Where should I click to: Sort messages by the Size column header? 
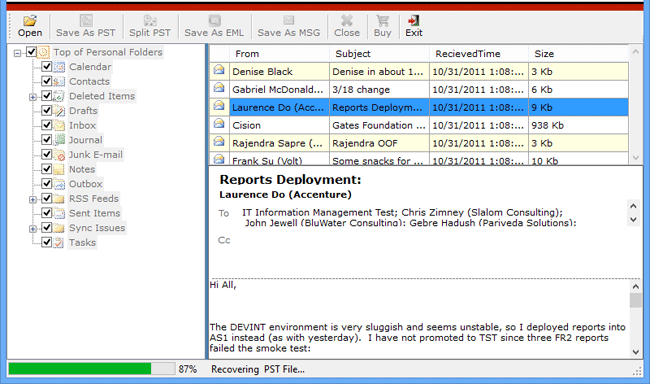[579, 54]
